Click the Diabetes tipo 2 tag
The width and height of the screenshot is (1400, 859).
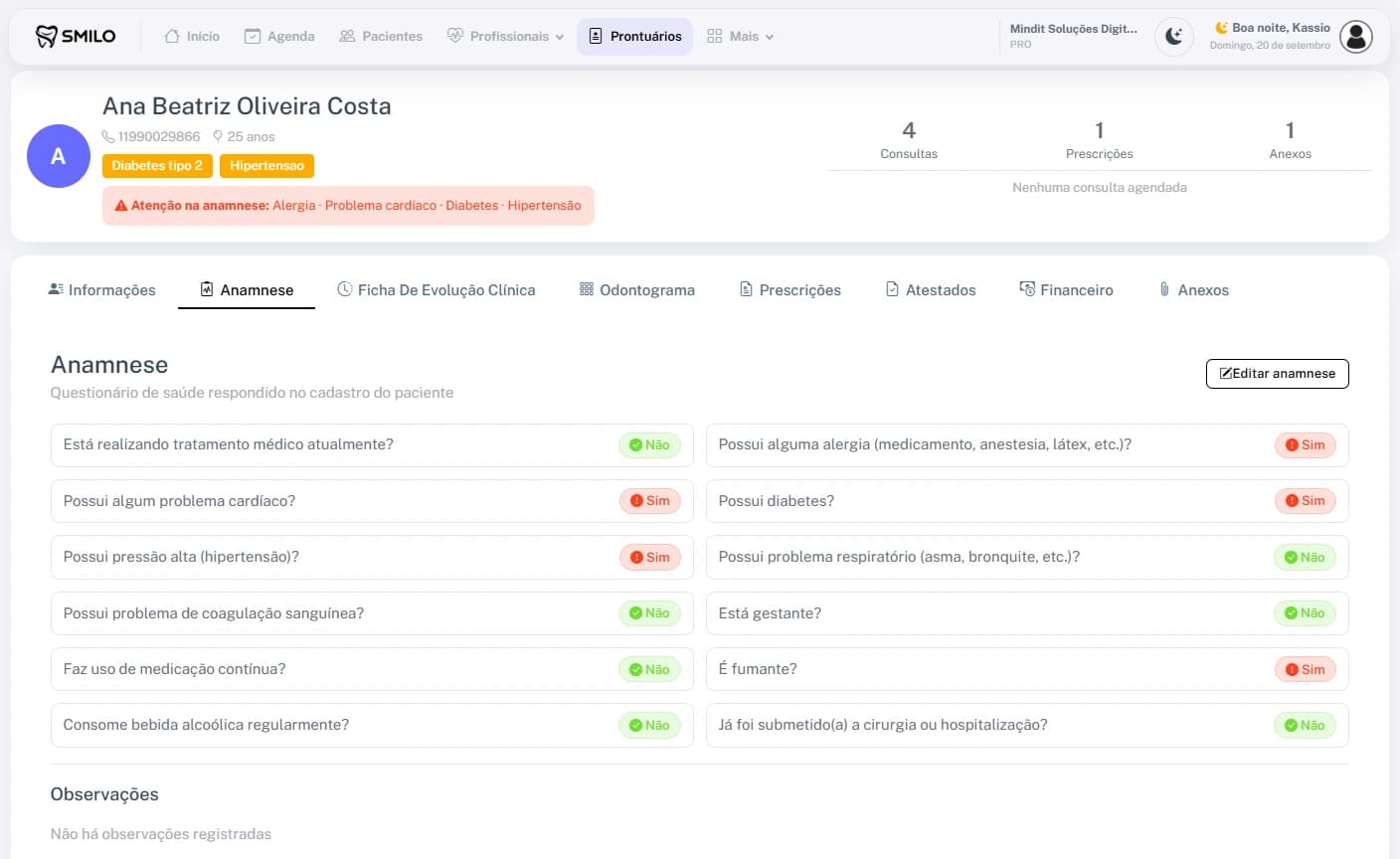pyautogui.click(x=157, y=166)
